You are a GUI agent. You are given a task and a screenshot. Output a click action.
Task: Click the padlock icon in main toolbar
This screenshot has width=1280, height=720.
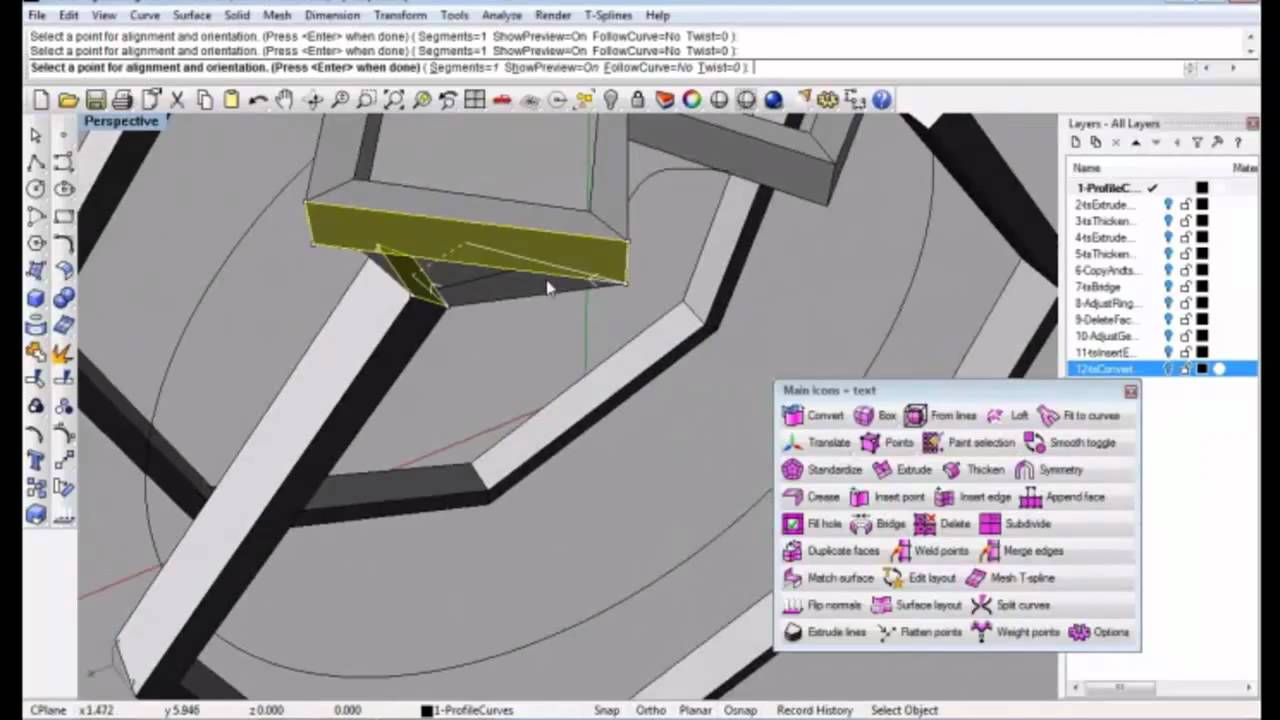pos(637,100)
